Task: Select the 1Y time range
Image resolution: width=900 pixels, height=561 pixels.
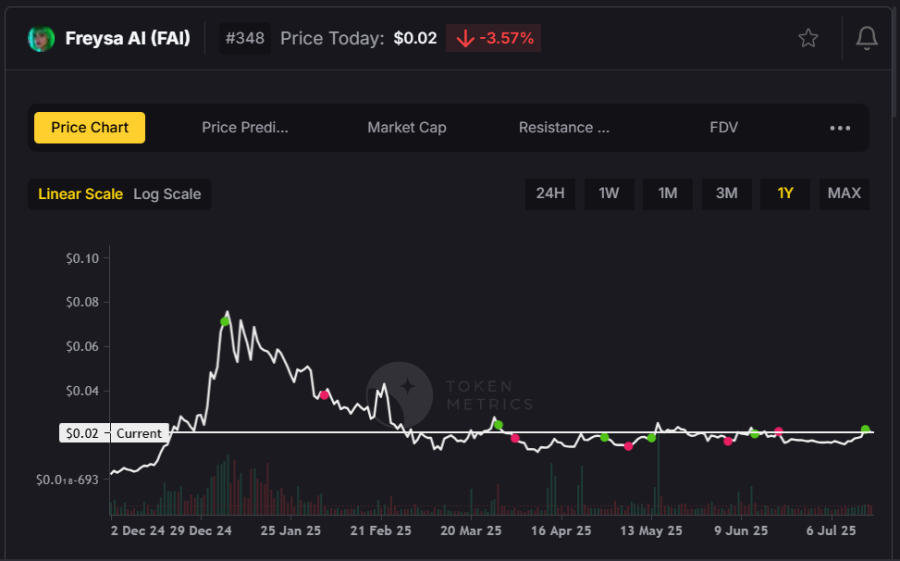Action: click(785, 193)
